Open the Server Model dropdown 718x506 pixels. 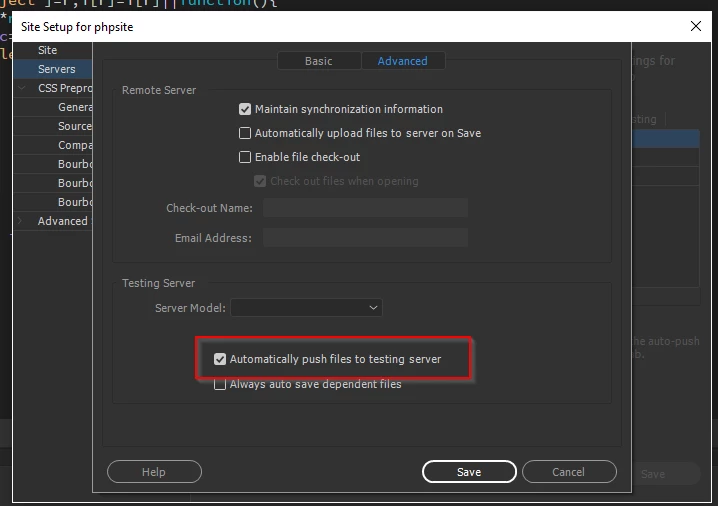[306, 308]
